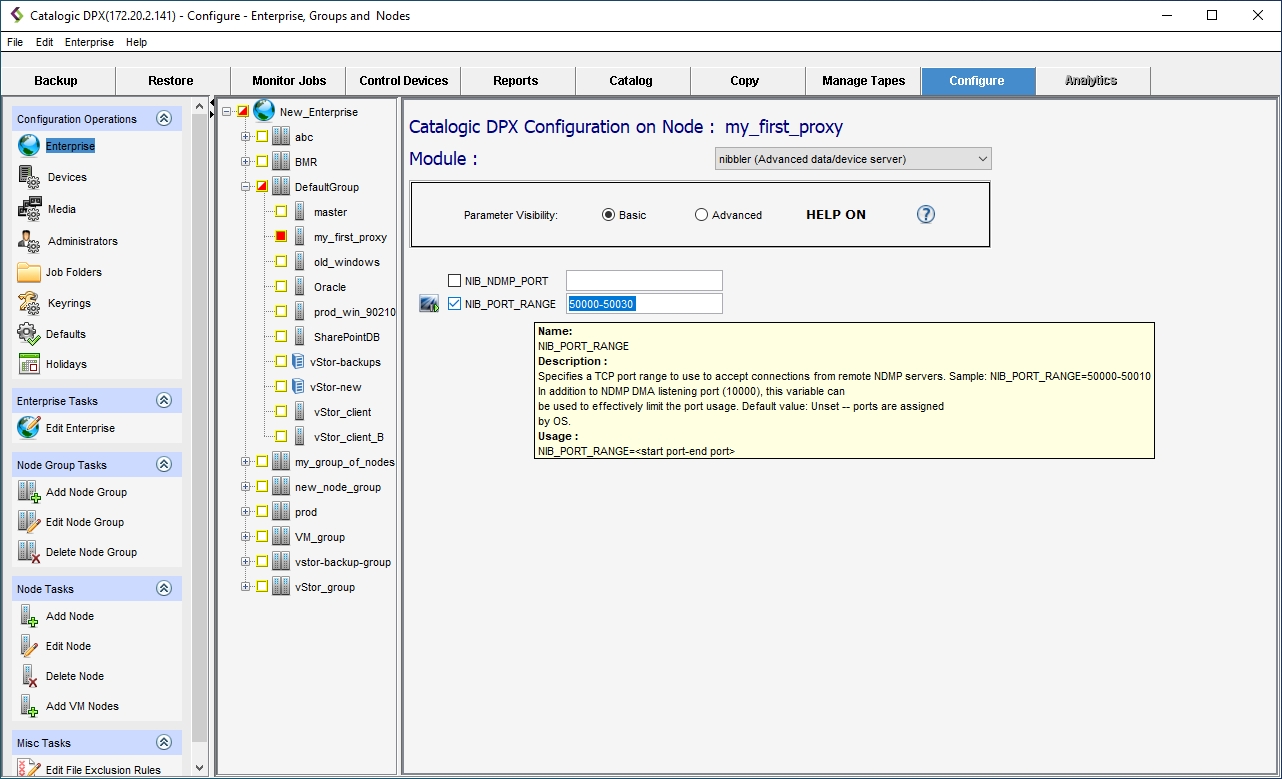The height and width of the screenshot is (779, 1282).
Task: Click Add VM Nodes task
Action: (x=82, y=706)
